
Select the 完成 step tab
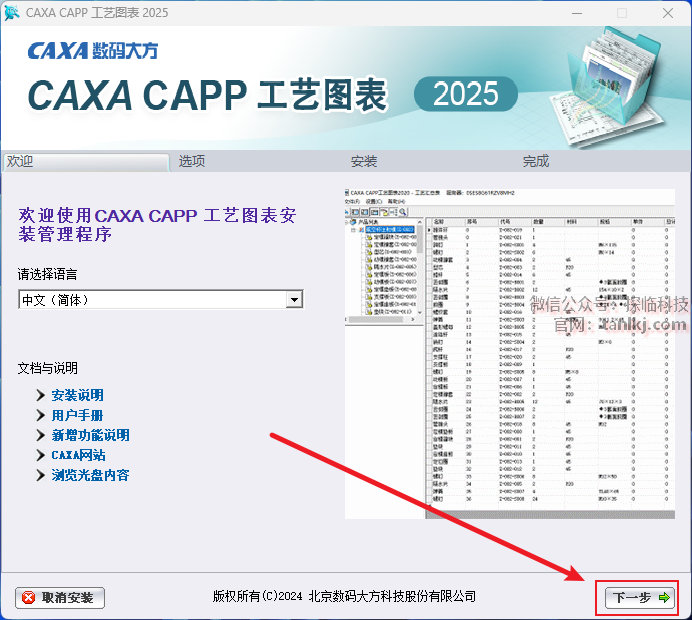pyautogui.click(x=536, y=162)
